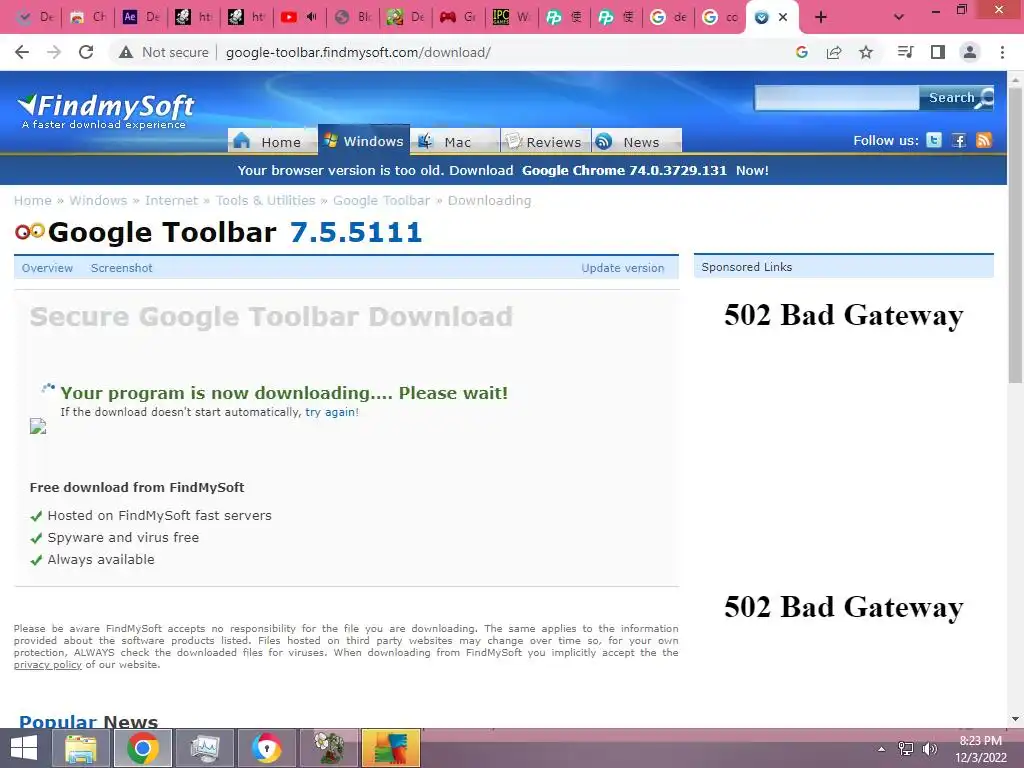Open Chrome side panel

(x=938, y=52)
